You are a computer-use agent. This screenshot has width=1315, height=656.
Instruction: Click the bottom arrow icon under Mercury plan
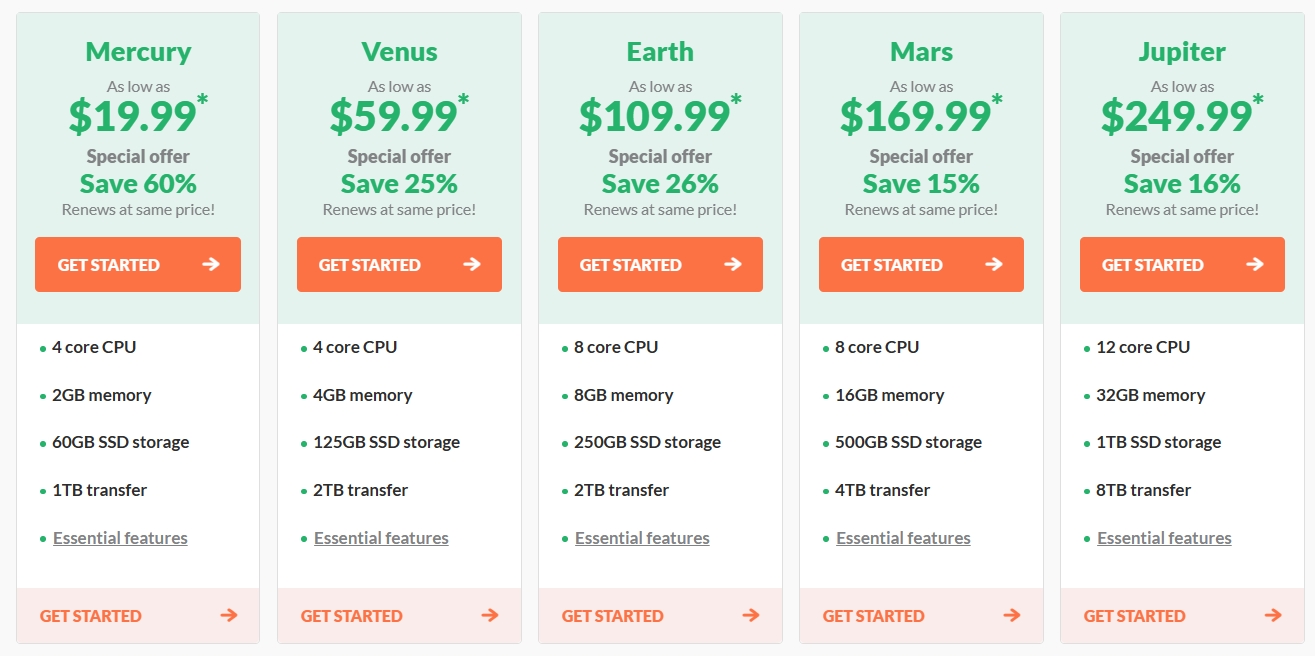tap(229, 616)
